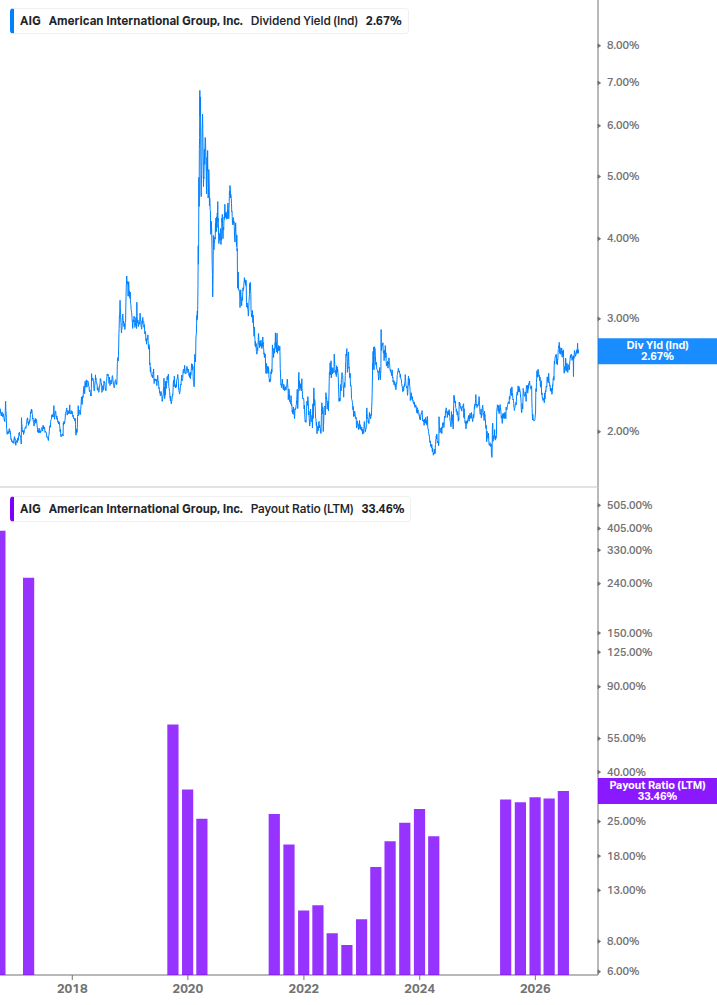This screenshot has height=1005, width=717.
Task: Click the 2024 time axis label
Action: (419, 989)
